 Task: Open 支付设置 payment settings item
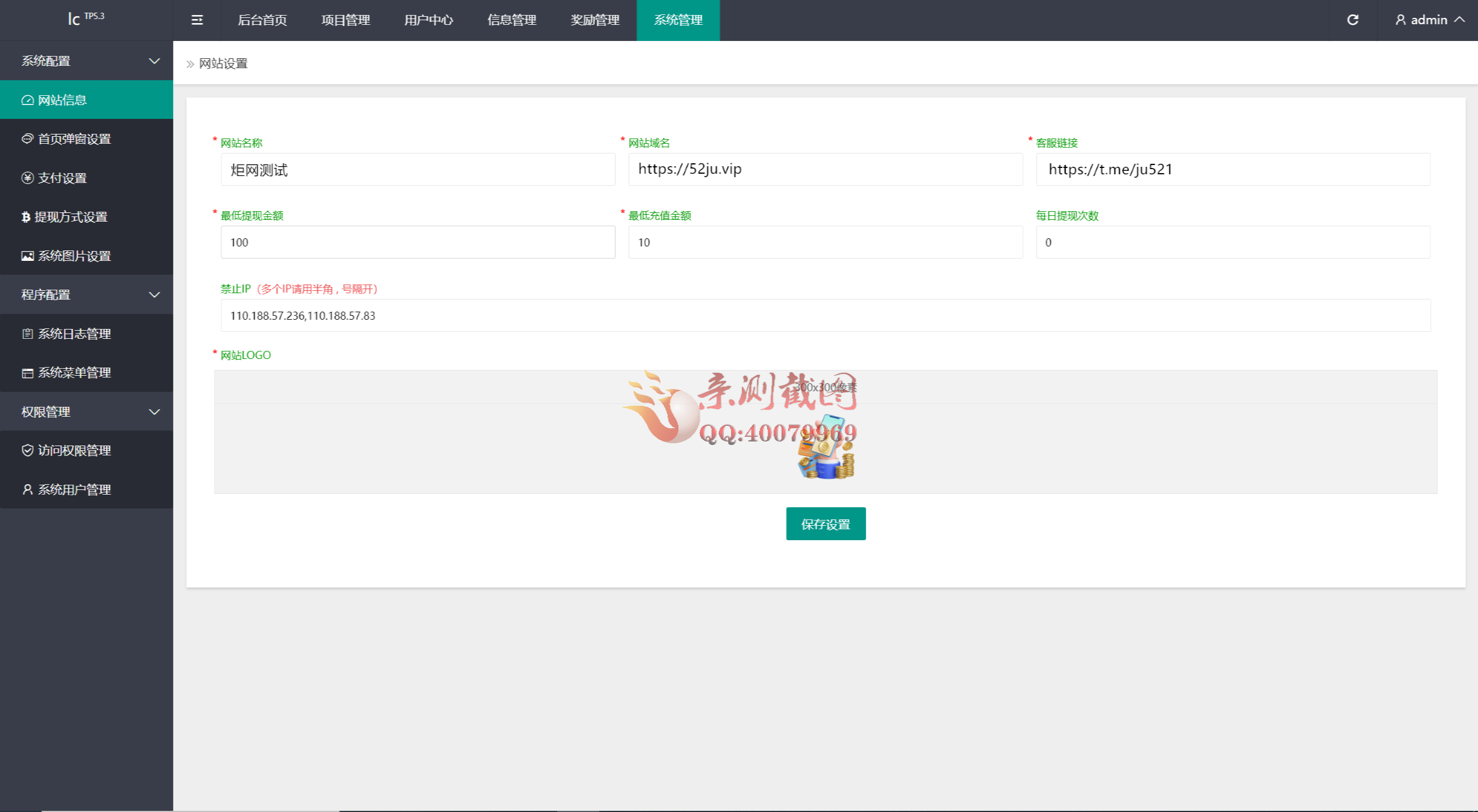click(62, 178)
